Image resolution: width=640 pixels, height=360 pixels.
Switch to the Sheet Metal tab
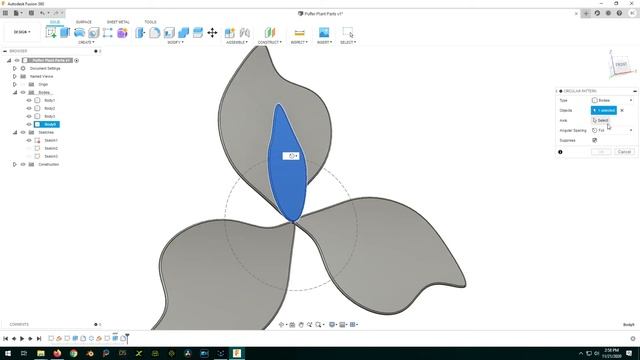(118, 22)
